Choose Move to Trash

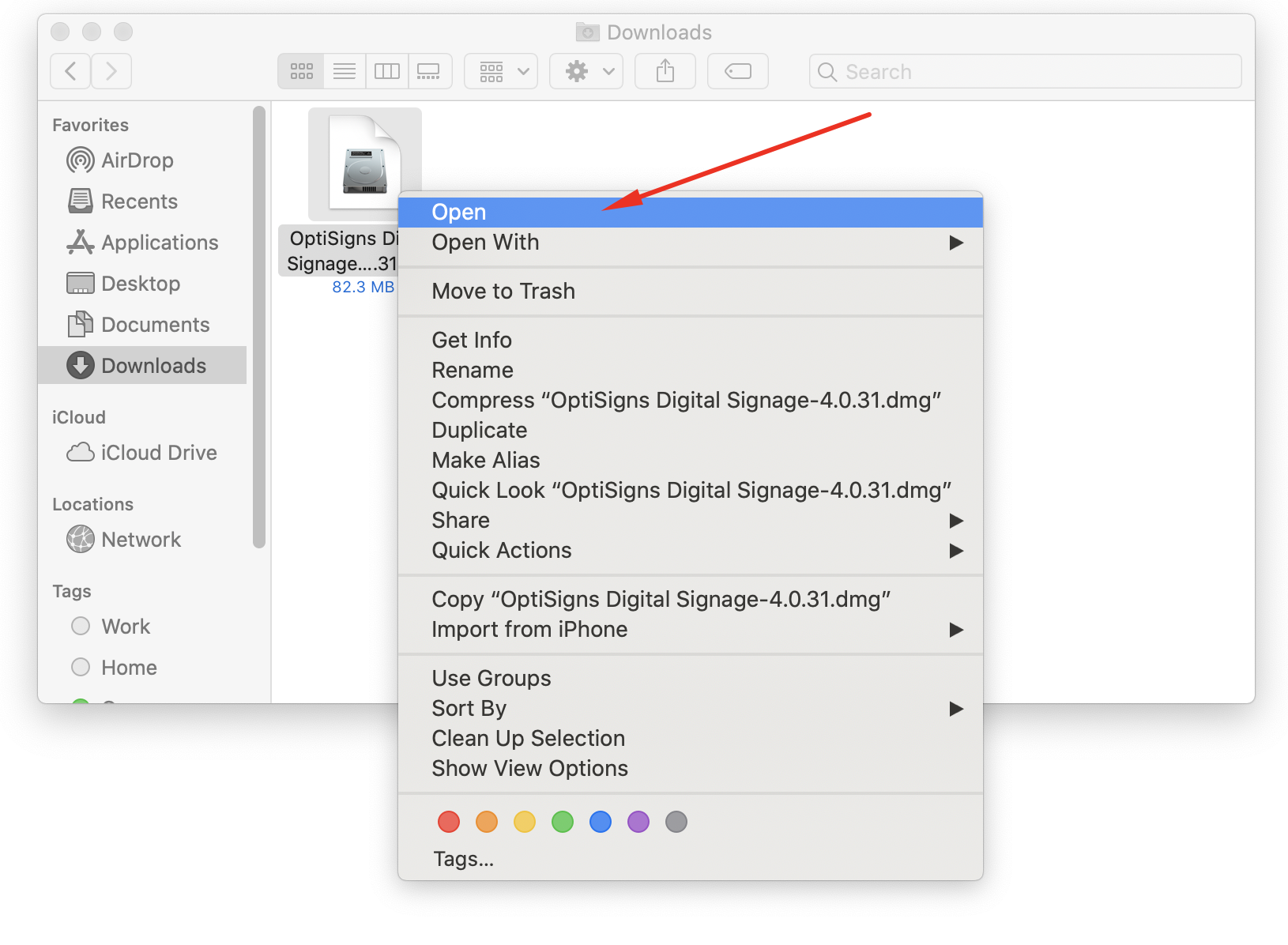[503, 291]
